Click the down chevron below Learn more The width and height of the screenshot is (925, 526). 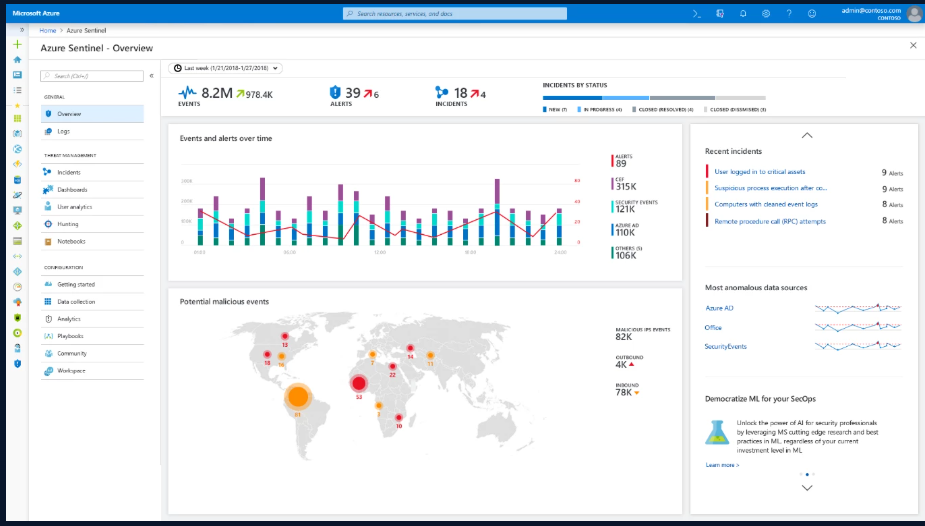pyautogui.click(x=807, y=488)
